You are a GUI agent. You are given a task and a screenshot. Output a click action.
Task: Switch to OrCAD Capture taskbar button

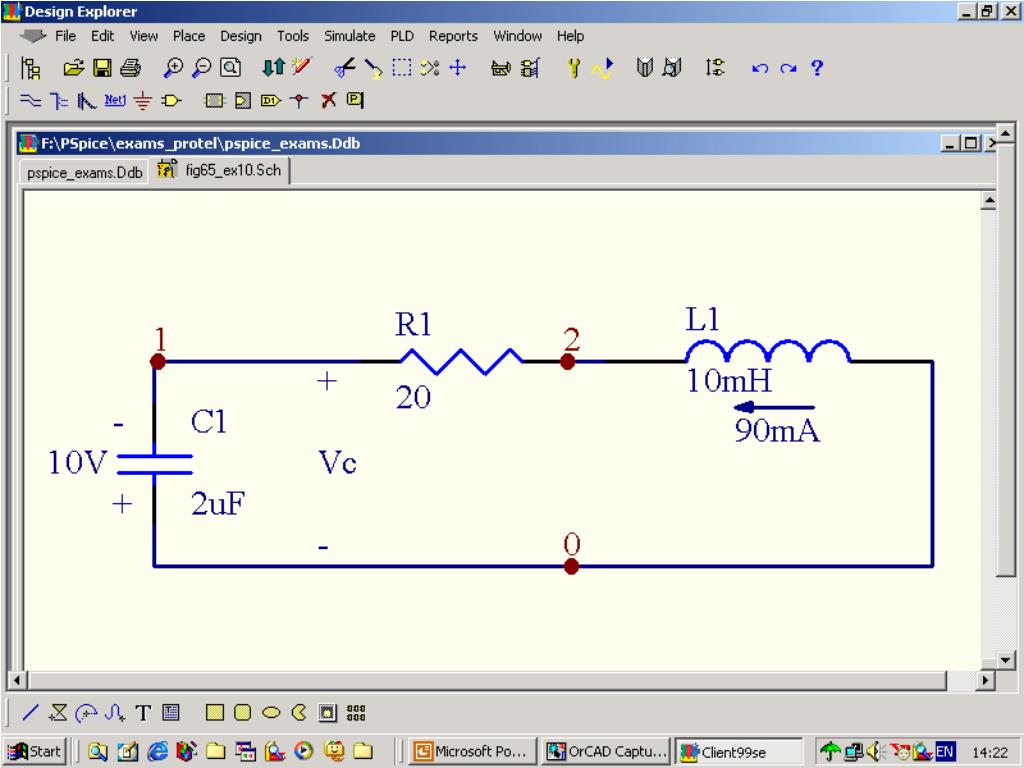(607, 752)
